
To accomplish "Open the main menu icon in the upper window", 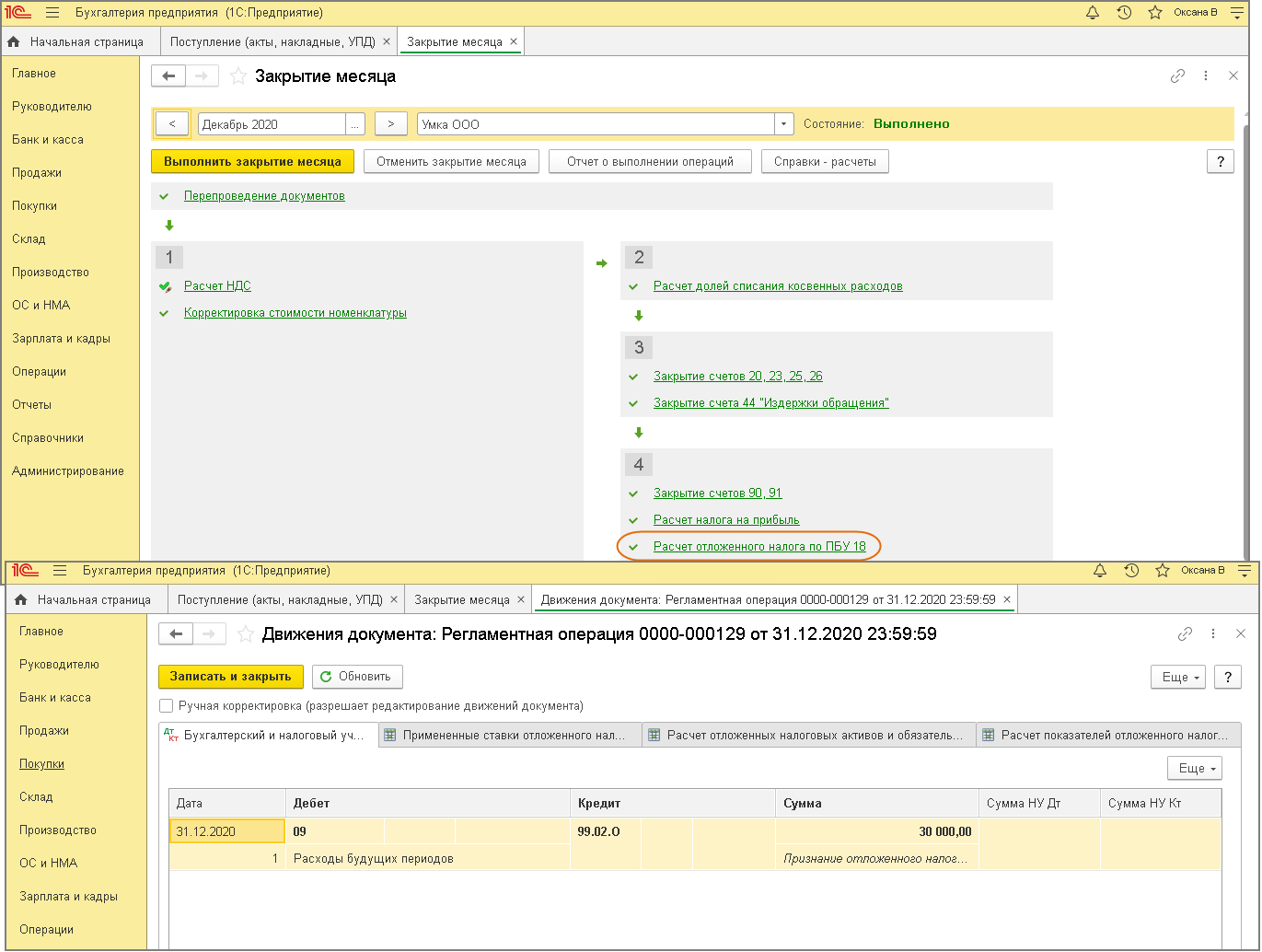I will [52, 13].
